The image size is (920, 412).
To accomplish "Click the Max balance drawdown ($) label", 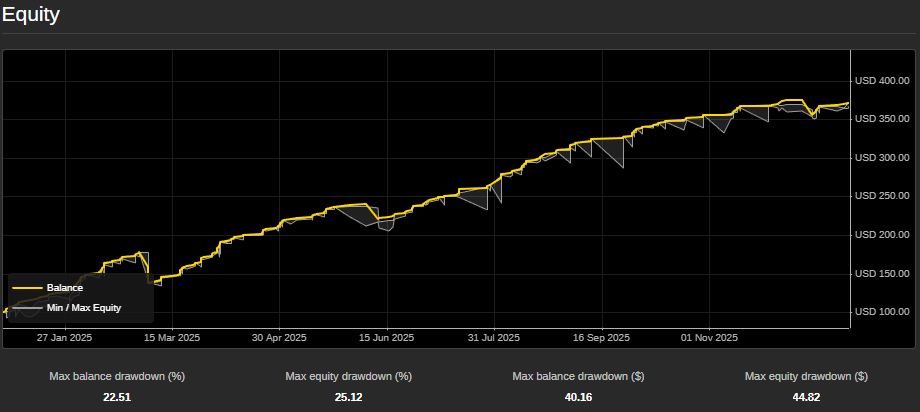I will pyautogui.click(x=577, y=377).
